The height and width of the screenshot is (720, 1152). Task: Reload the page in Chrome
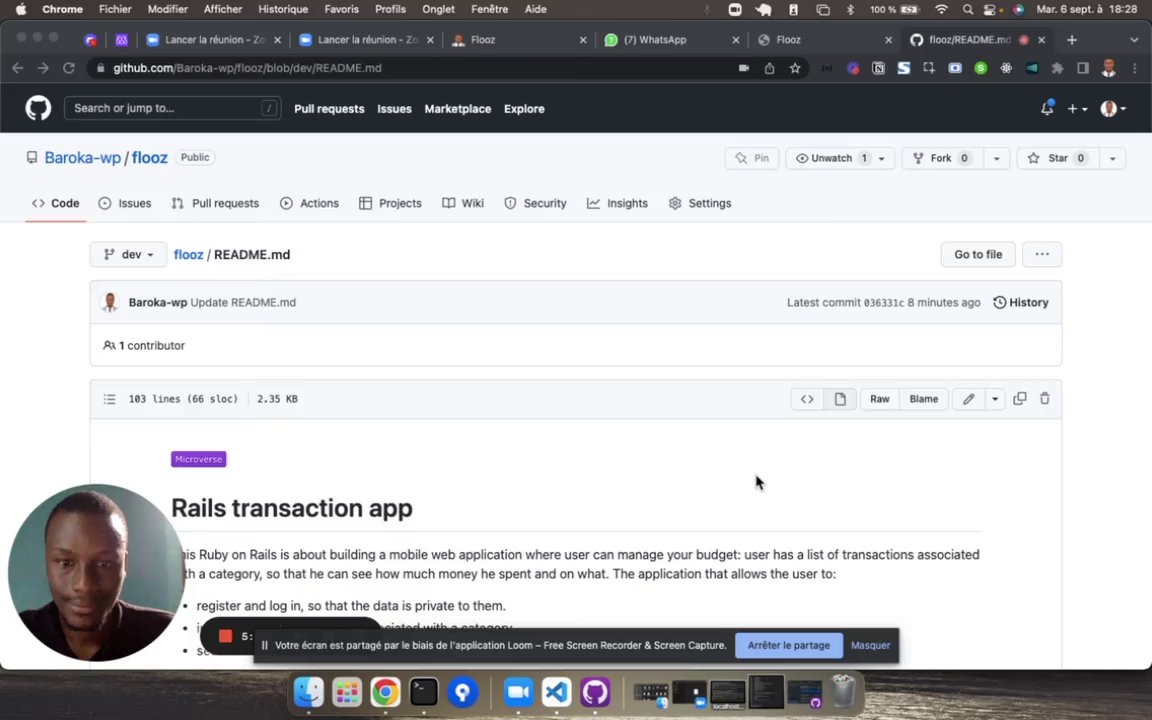click(x=68, y=68)
